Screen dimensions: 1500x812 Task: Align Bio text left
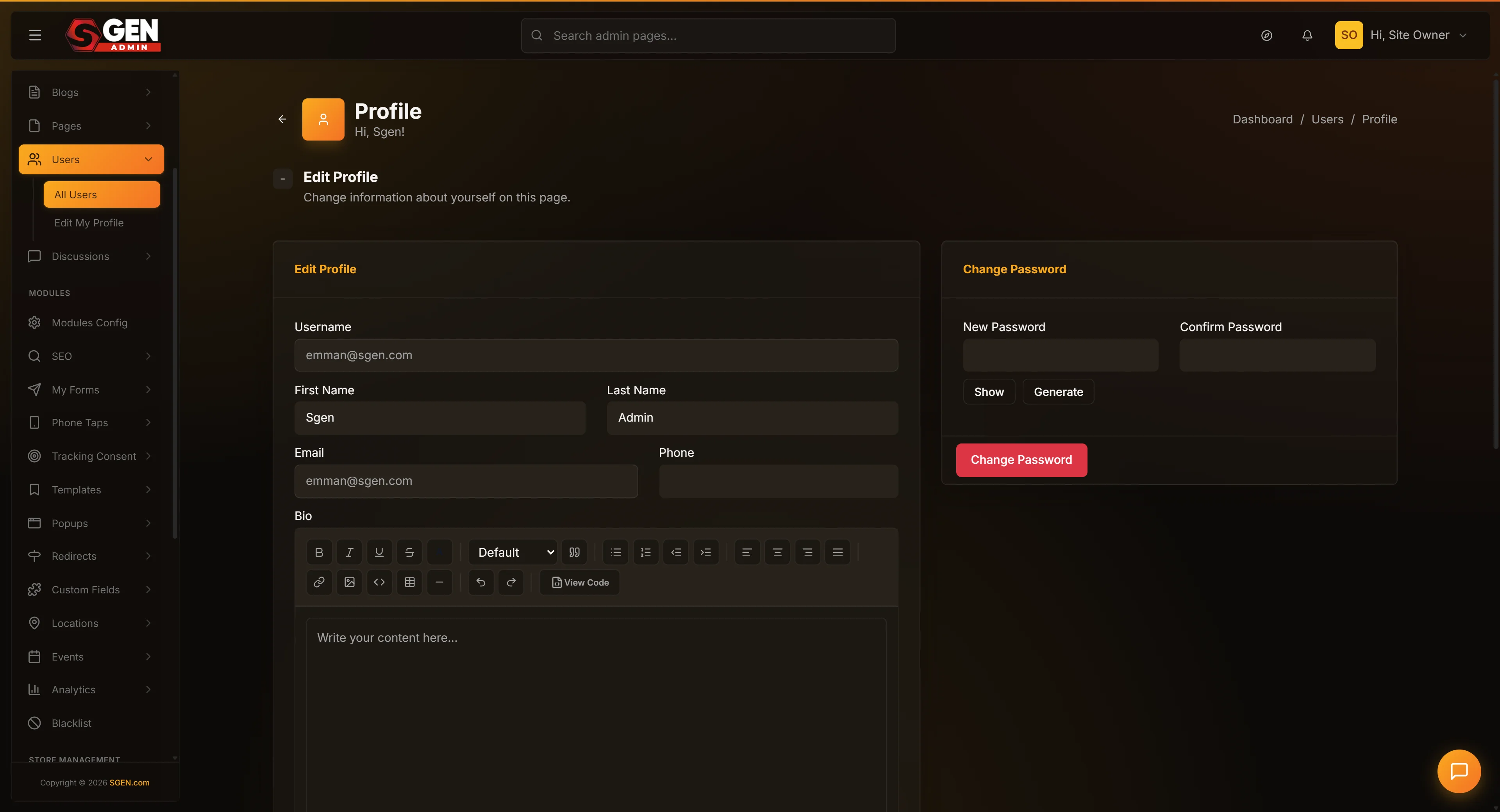coord(747,552)
